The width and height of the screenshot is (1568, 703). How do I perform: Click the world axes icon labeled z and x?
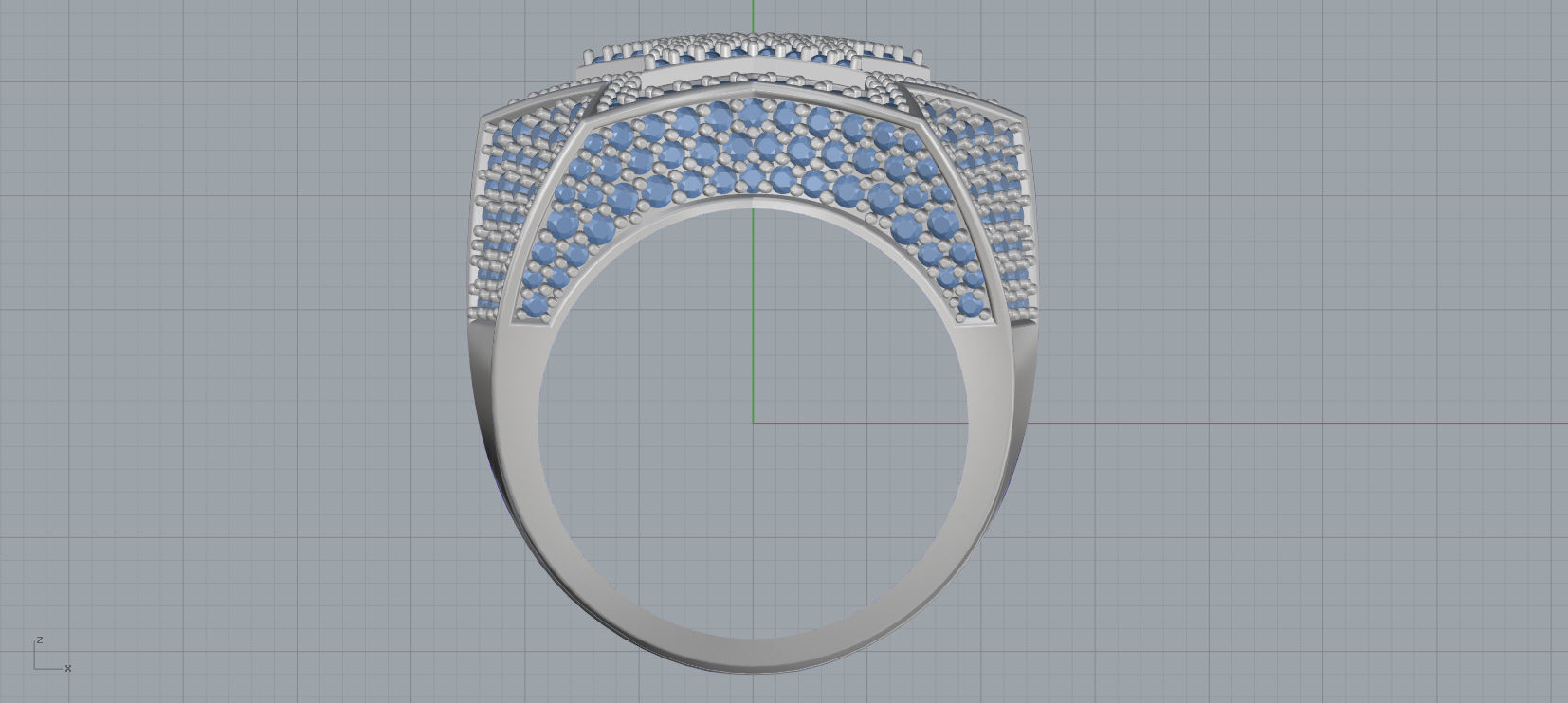[52, 655]
